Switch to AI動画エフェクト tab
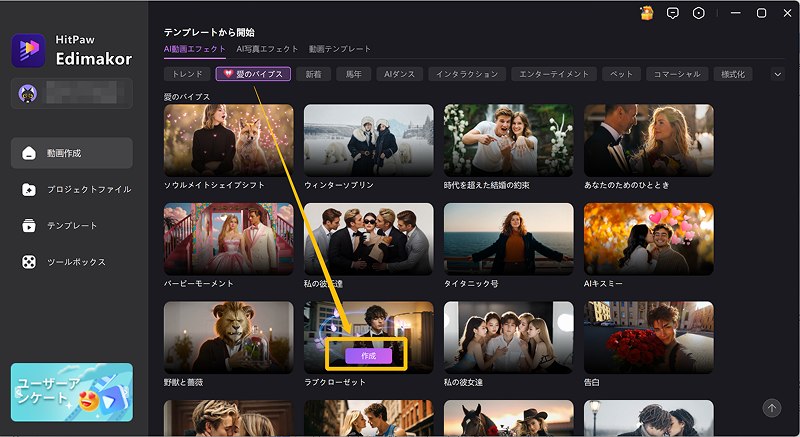 [x=194, y=49]
